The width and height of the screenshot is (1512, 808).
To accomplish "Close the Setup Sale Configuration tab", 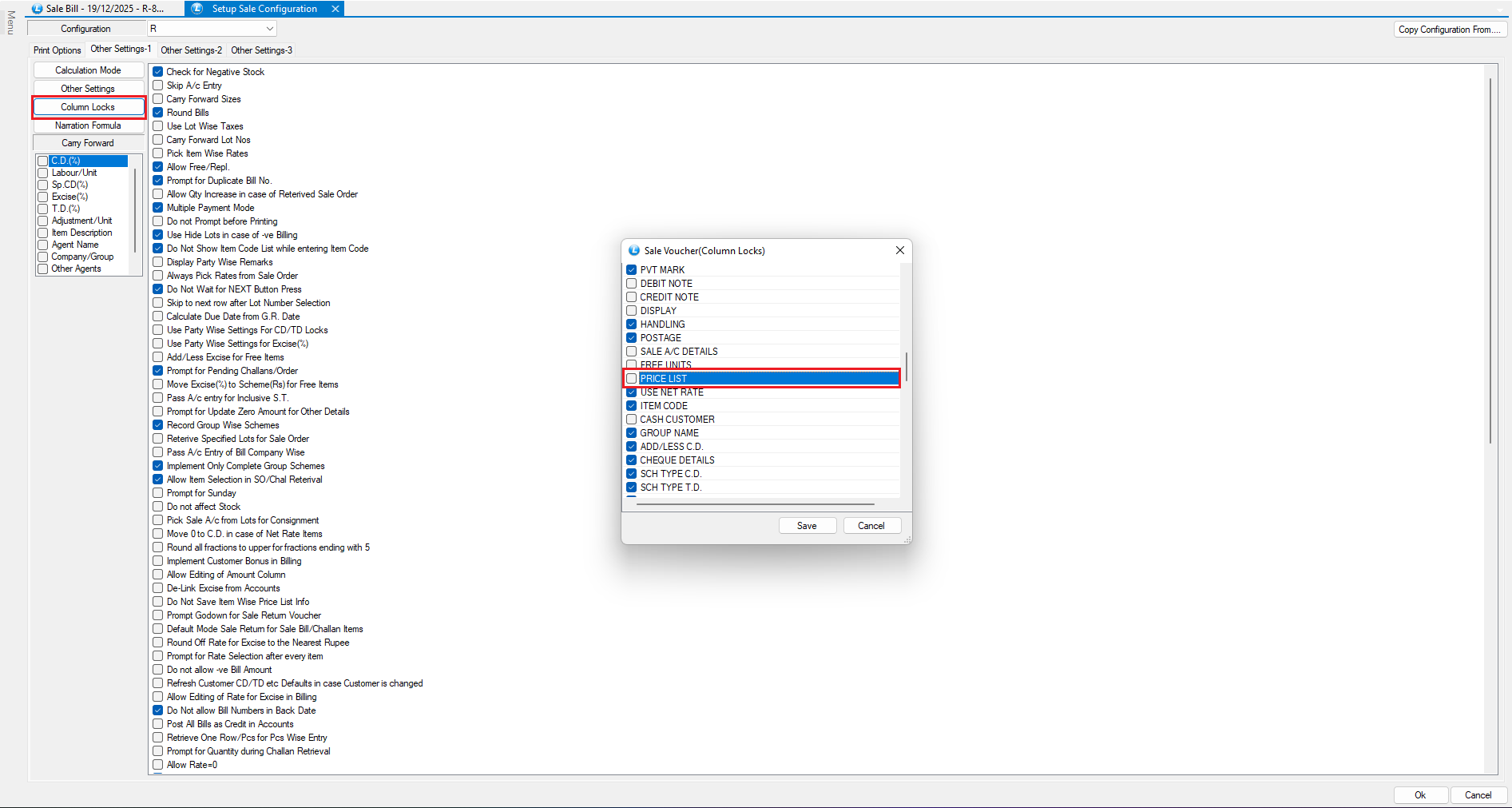I will [x=335, y=9].
